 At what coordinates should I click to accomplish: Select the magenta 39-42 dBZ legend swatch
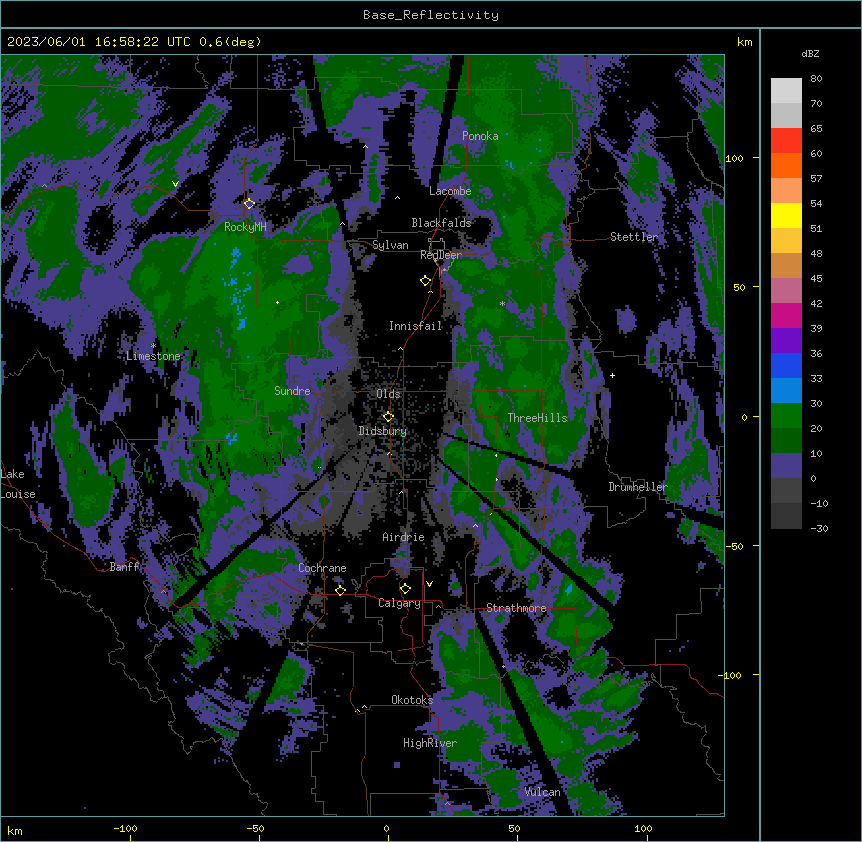pyautogui.click(x=786, y=315)
